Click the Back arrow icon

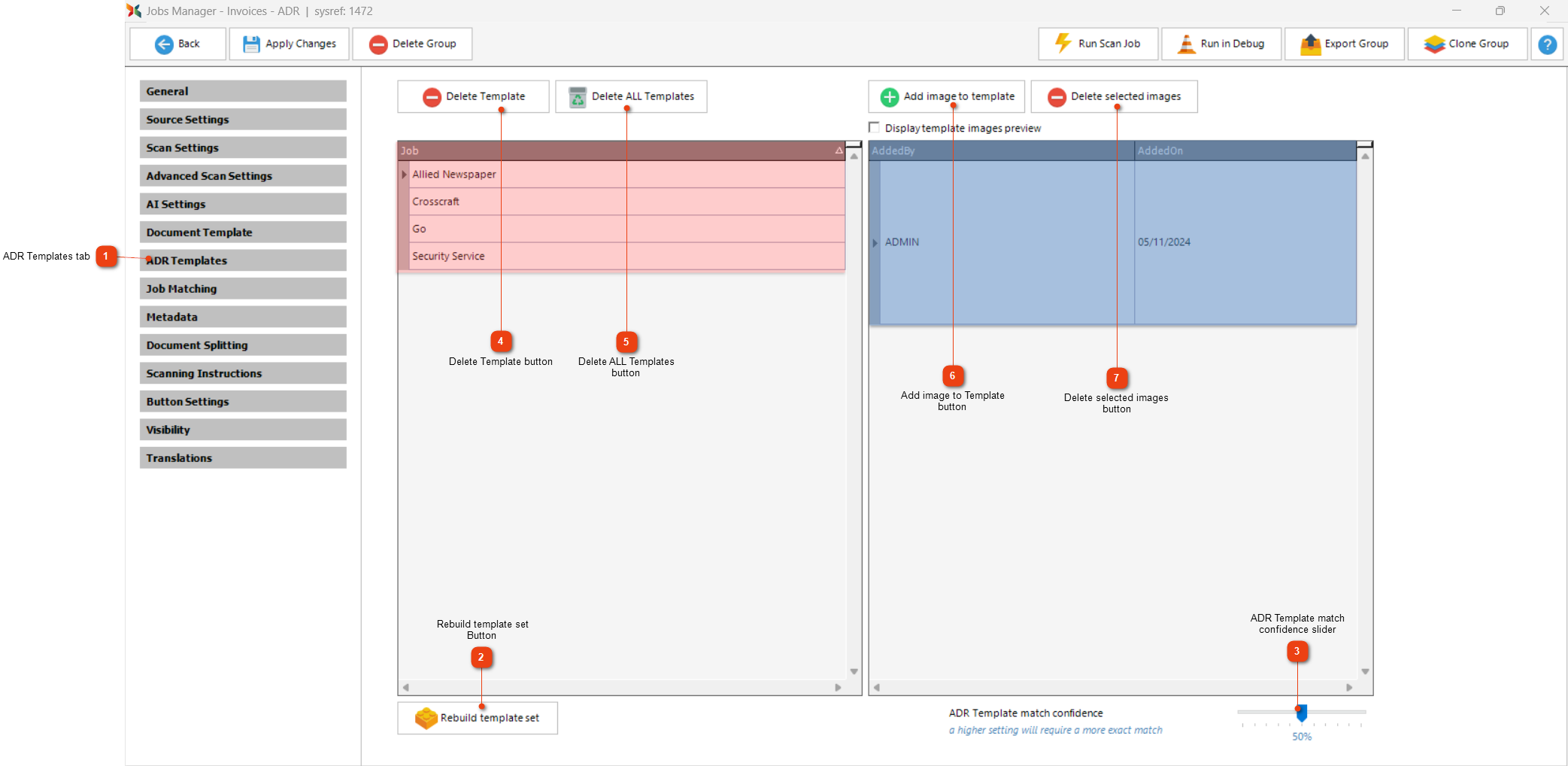point(163,44)
